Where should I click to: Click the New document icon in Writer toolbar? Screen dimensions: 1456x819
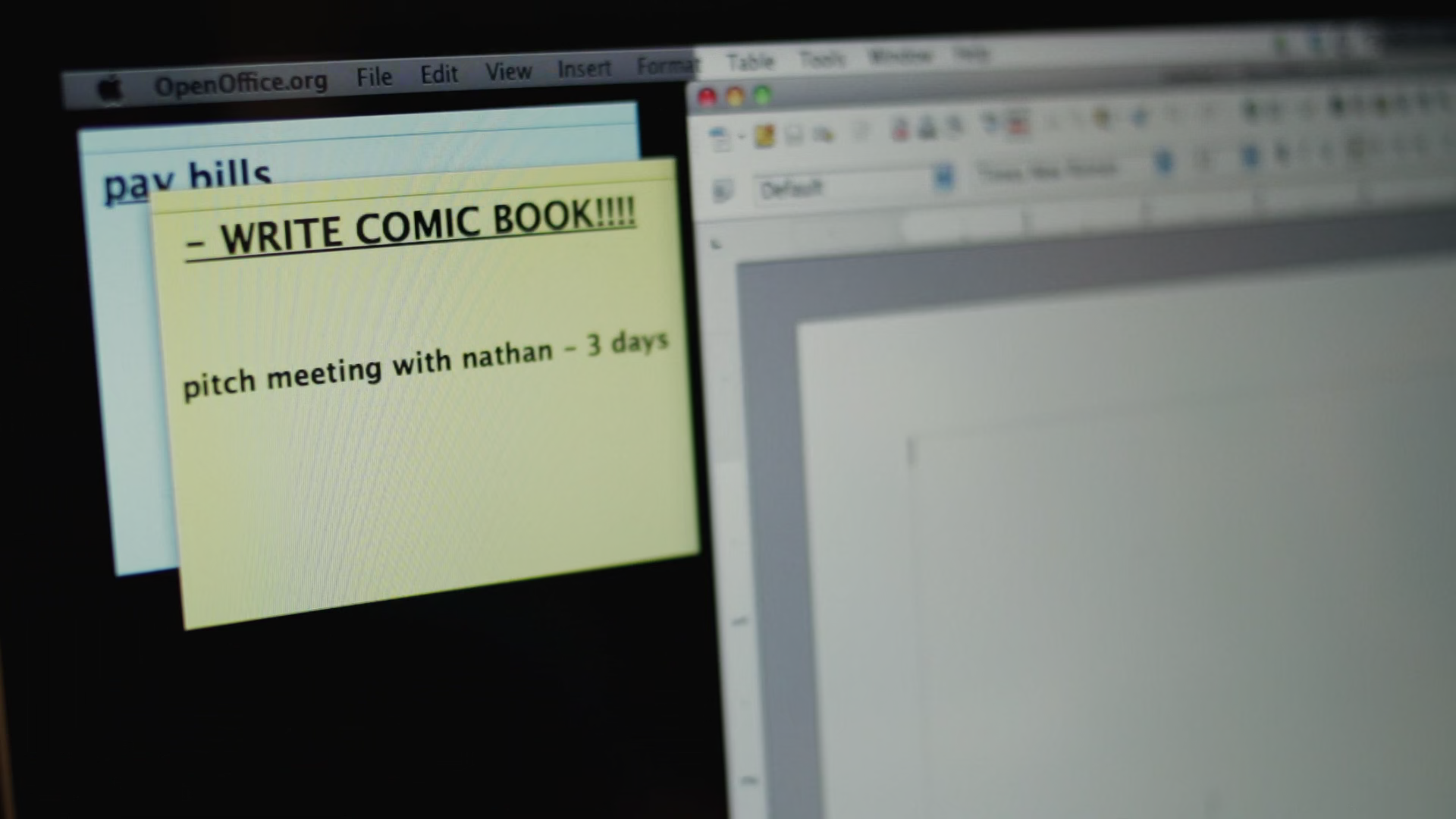tap(720, 138)
